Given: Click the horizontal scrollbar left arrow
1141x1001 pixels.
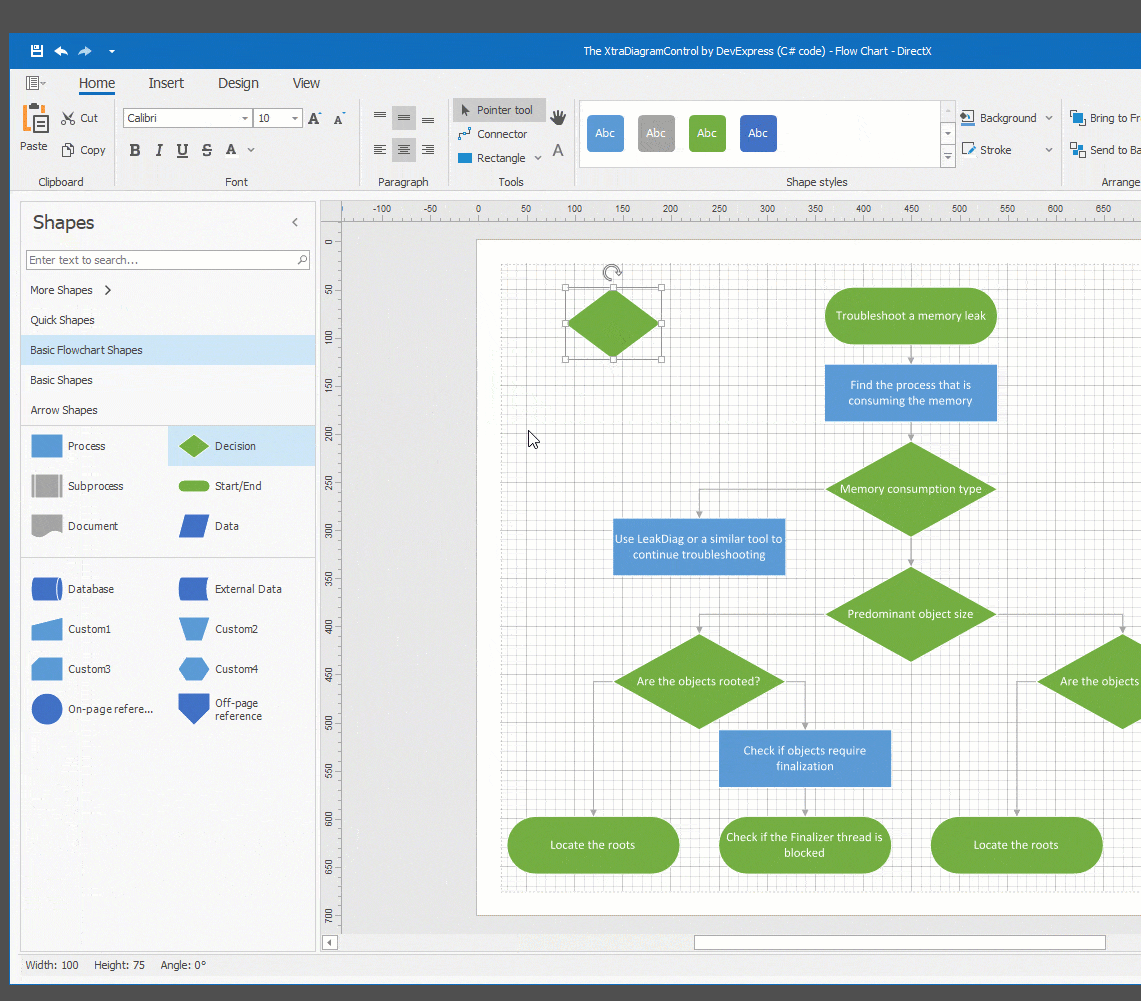Looking at the screenshot, I should click(x=330, y=943).
